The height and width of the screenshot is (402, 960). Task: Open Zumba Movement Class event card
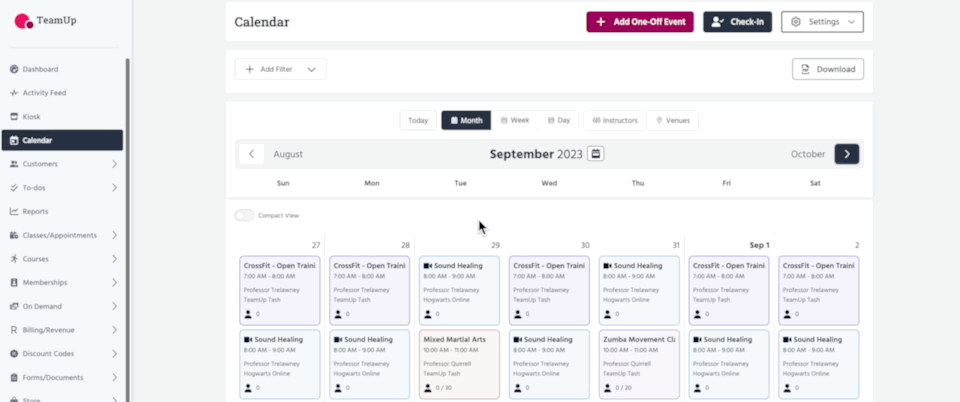[x=638, y=363]
